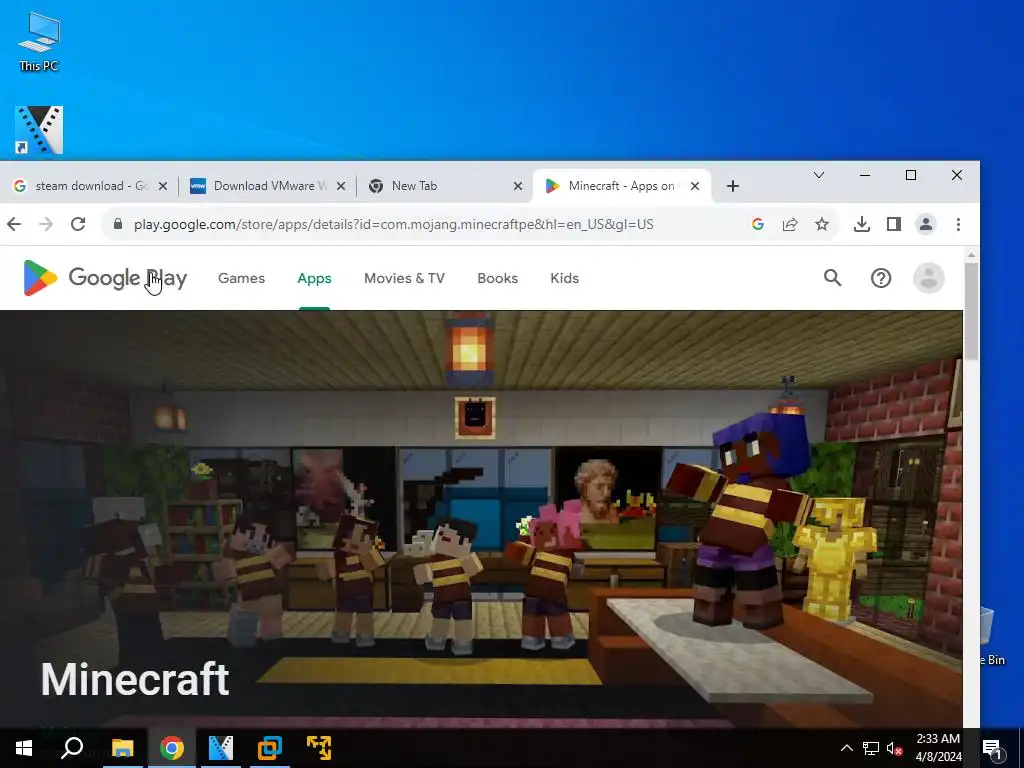
Task: Open This PC desktop icon
Action: point(39,41)
